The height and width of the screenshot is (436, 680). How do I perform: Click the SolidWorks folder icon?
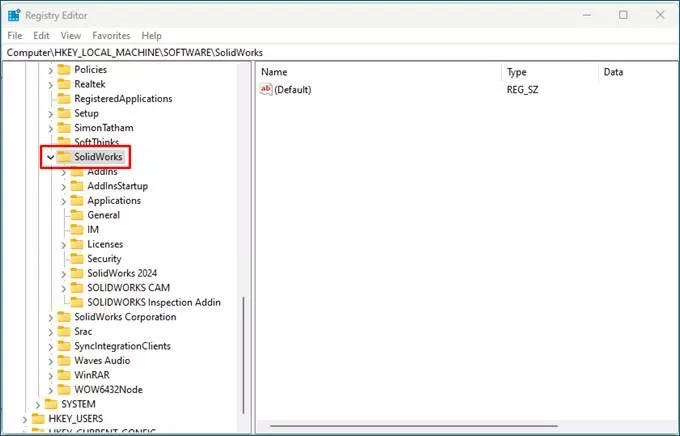(64, 157)
